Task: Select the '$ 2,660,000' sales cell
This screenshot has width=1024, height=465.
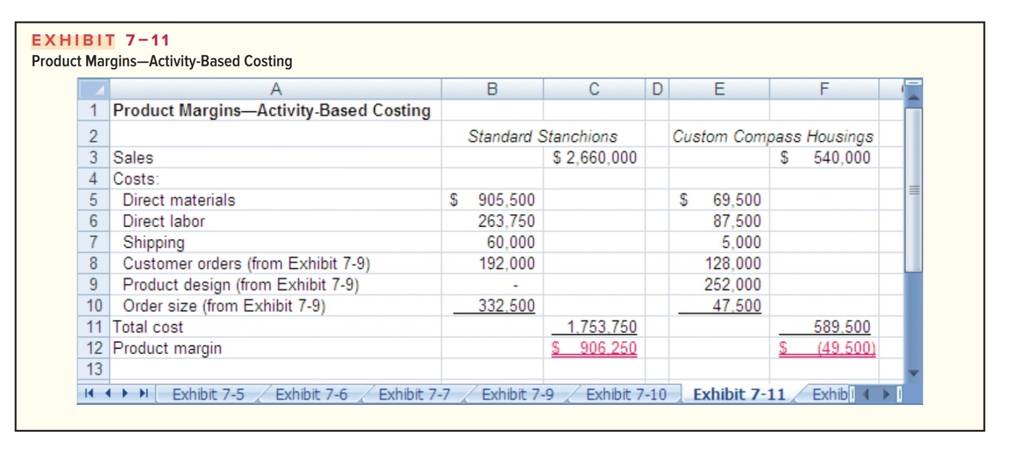Action: (594, 157)
